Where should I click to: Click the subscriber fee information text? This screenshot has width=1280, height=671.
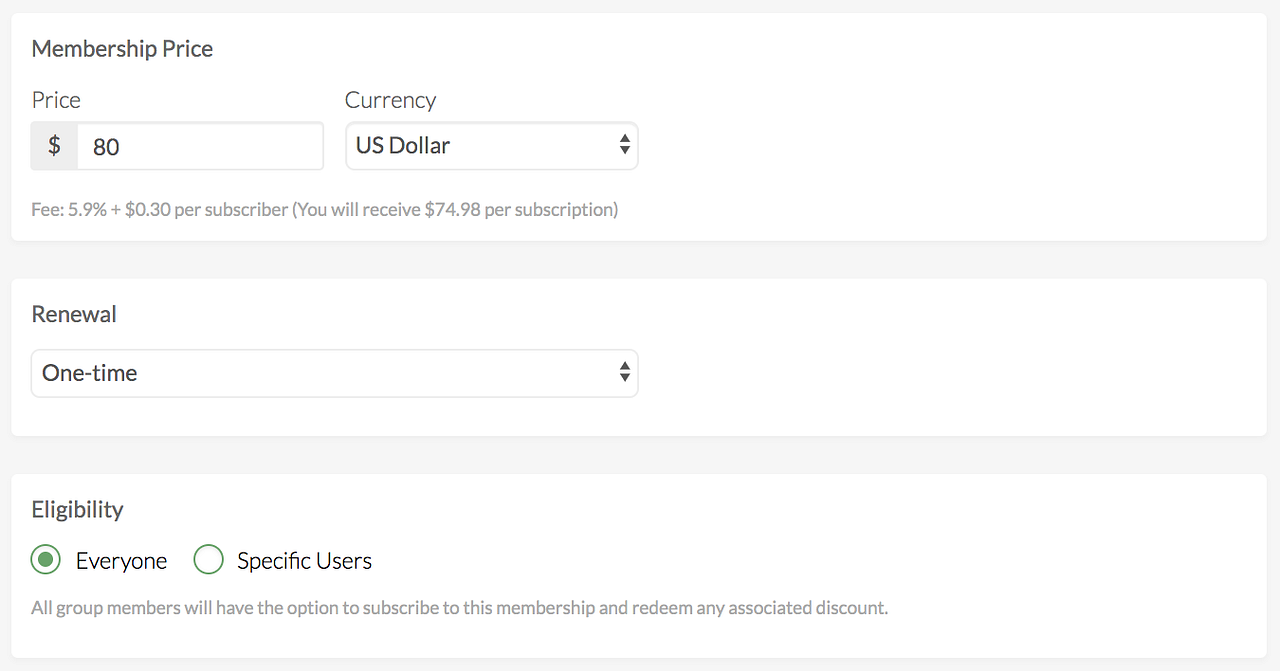click(x=324, y=210)
